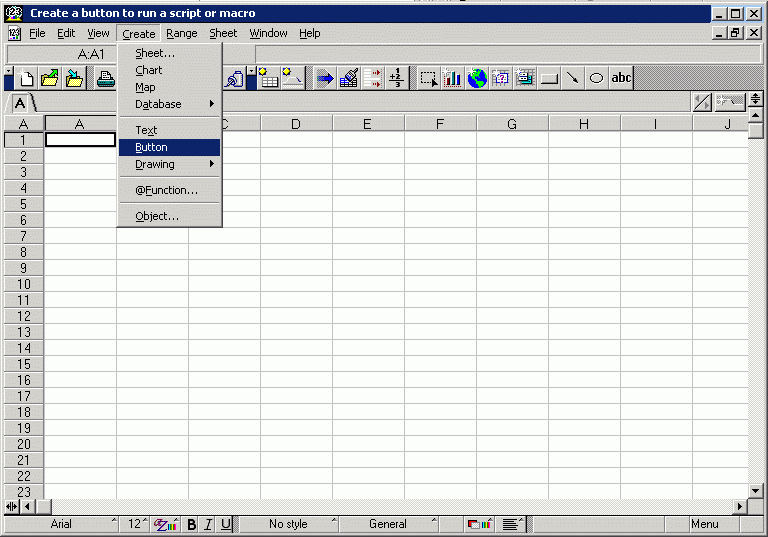Toggle bold in the status bar
The width and height of the screenshot is (768, 537).
click(x=192, y=524)
